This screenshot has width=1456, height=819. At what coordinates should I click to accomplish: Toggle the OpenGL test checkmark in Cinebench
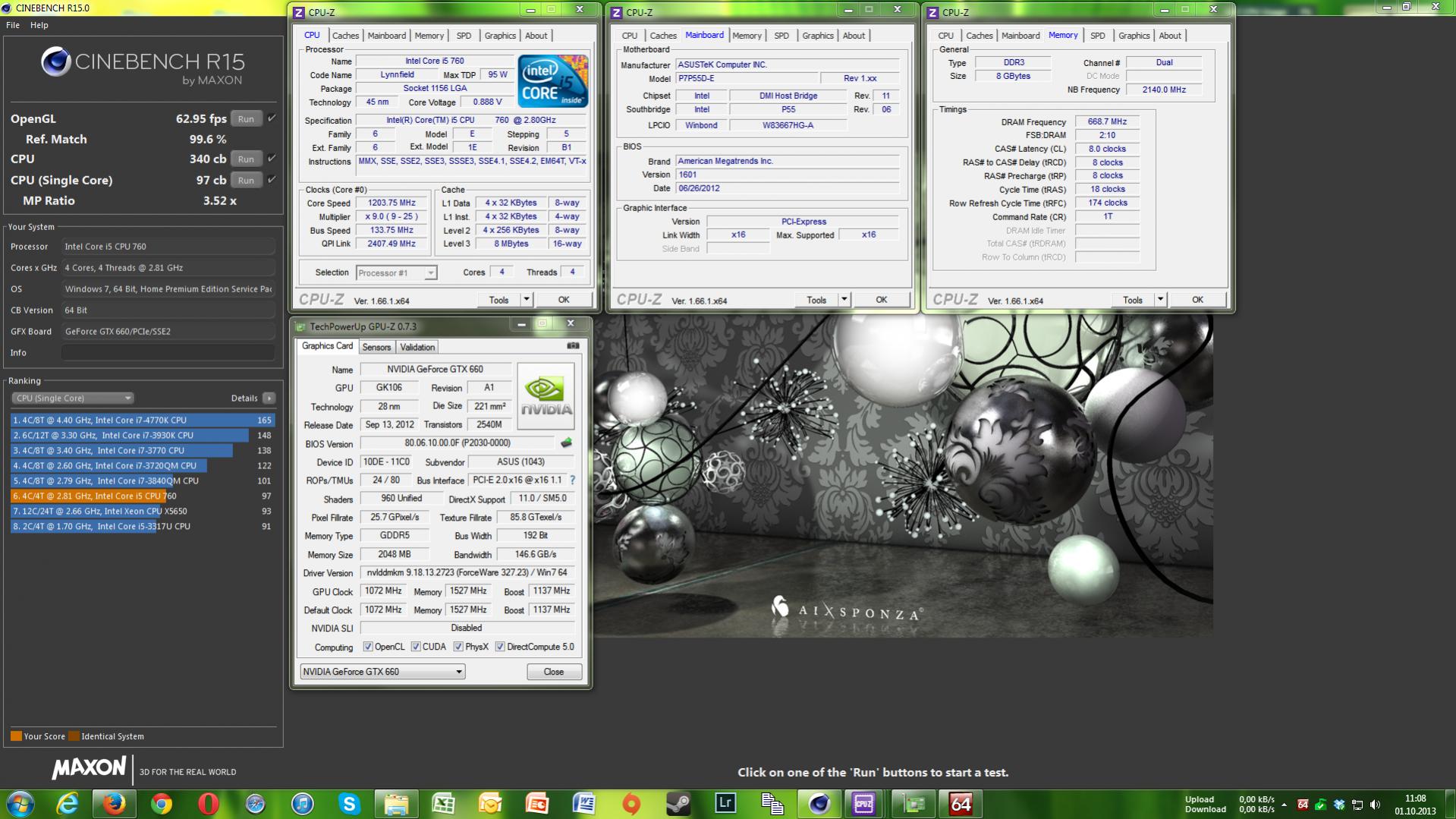click(x=272, y=118)
